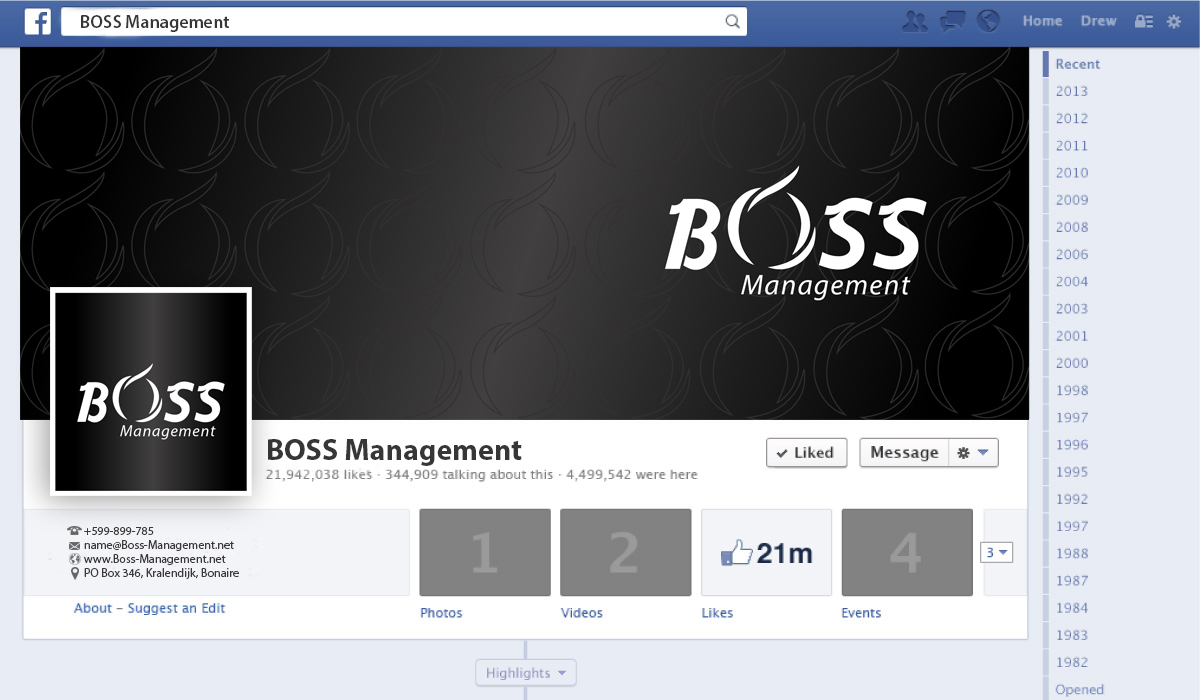Expand the gear dropdown beside Message
Screen dimensions: 1200x700
click(x=973, y=452)
